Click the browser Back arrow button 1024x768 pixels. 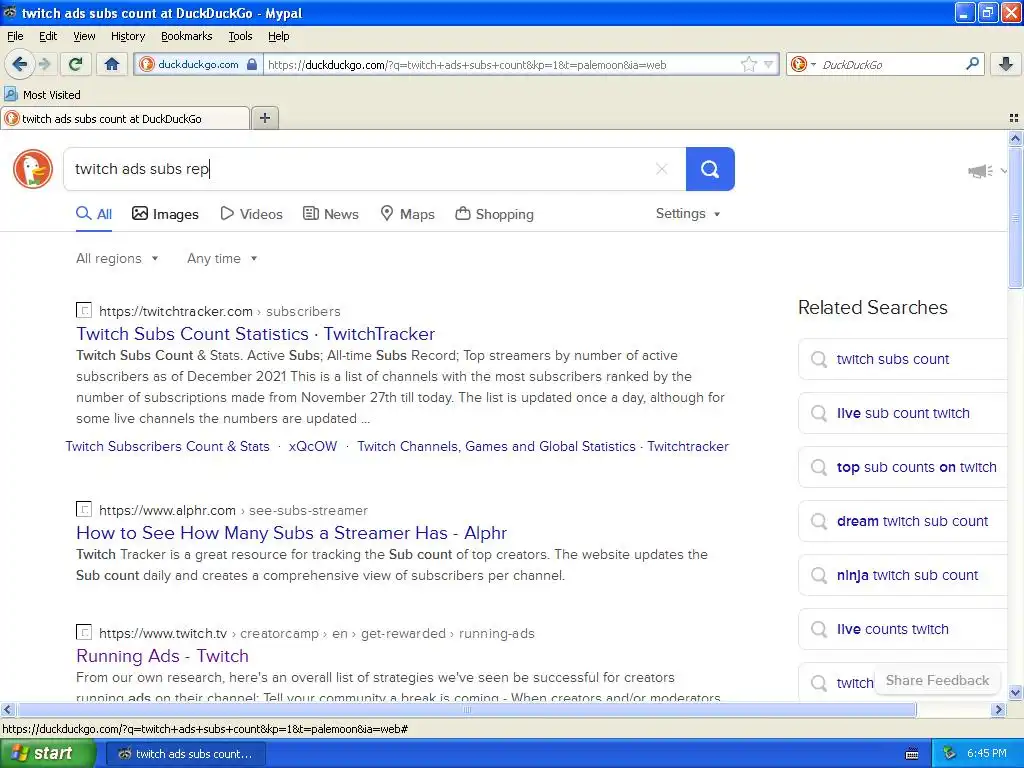[20, 64]
